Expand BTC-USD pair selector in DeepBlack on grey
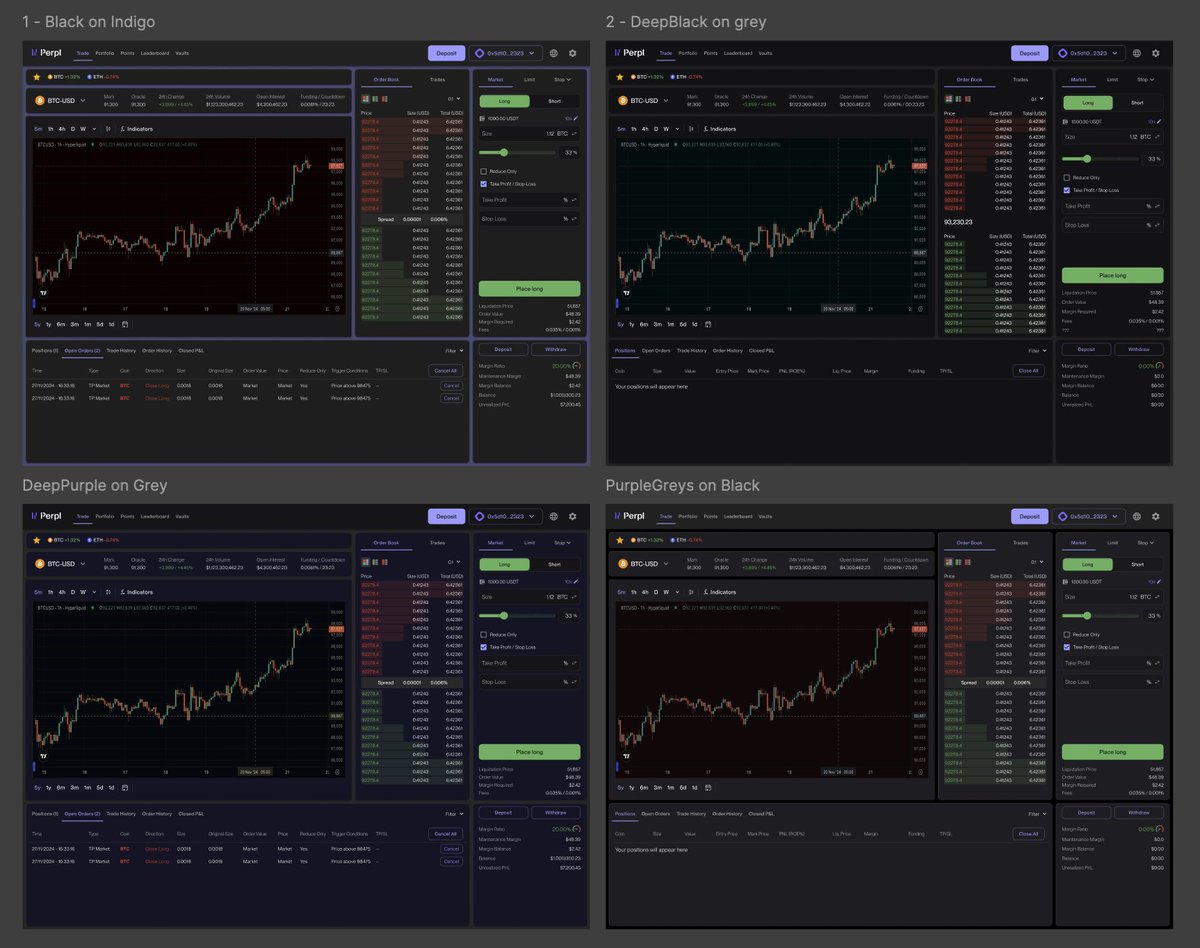This screenshot has width=1200, height=948. coord(643,101)
